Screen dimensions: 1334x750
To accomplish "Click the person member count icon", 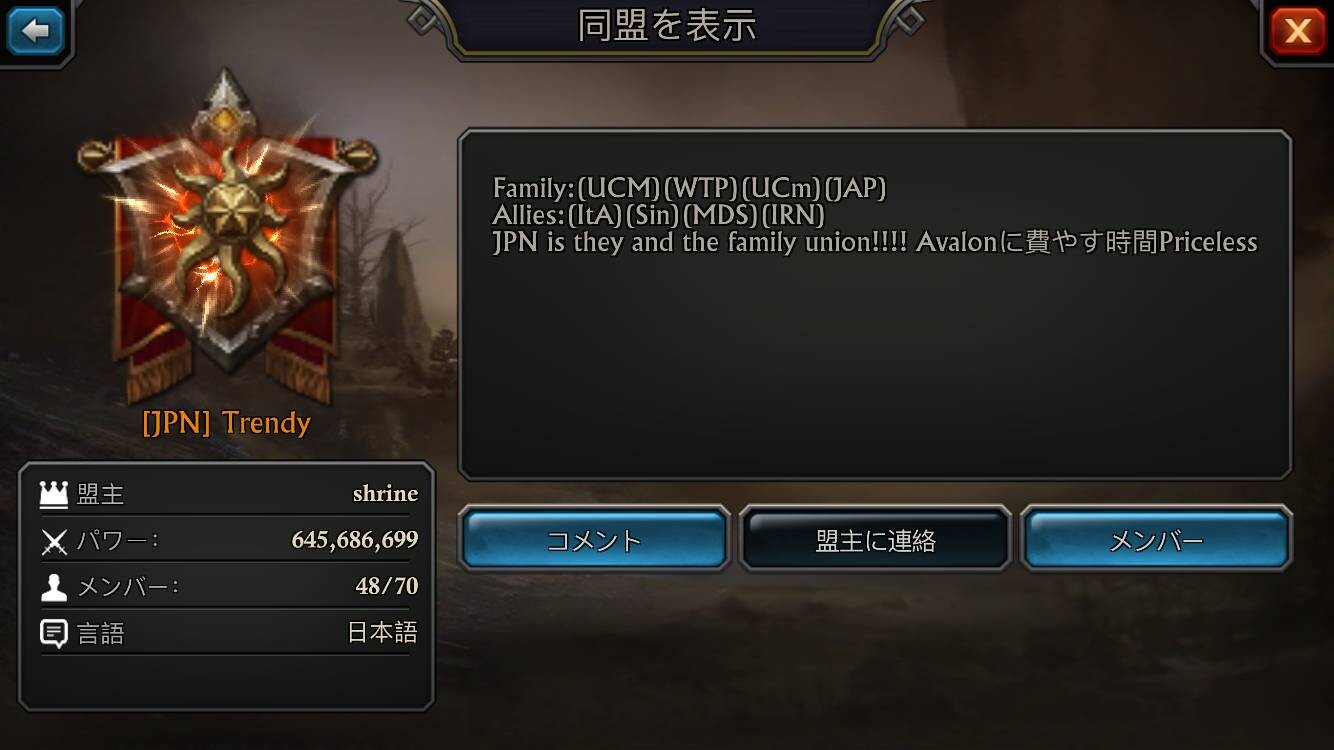I will coord(53,587).
